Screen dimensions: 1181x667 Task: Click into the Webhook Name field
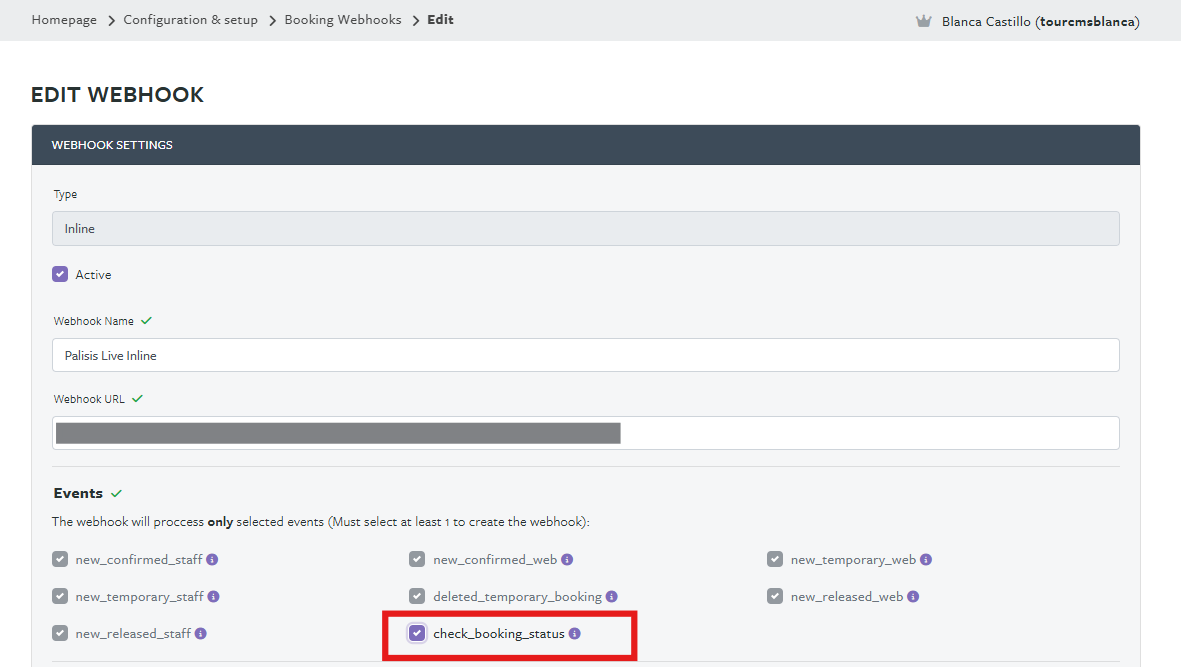(x=585, y=355)
